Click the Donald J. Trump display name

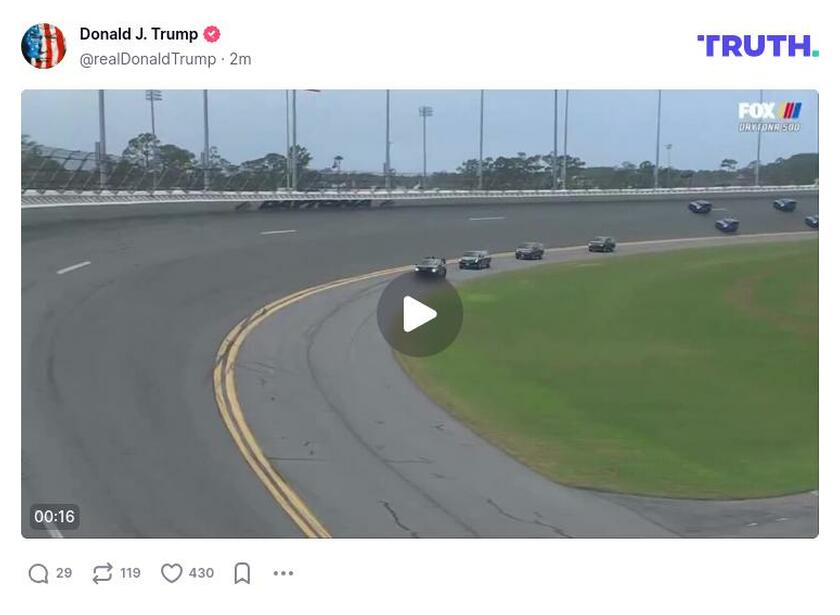[139, 34]
